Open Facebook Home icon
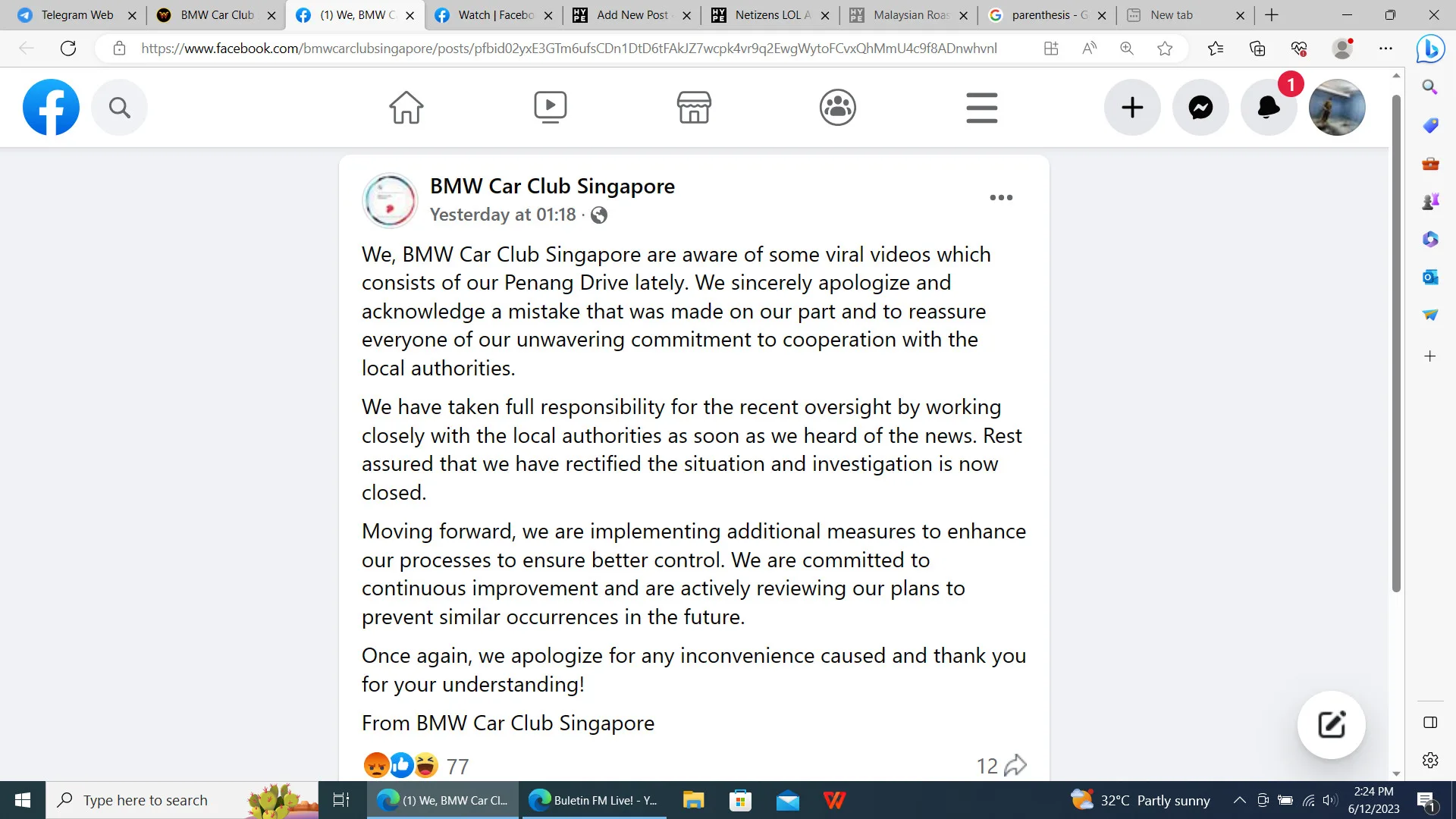The height and width of the screenshot is (819, 1456). (x=406, y=108)
